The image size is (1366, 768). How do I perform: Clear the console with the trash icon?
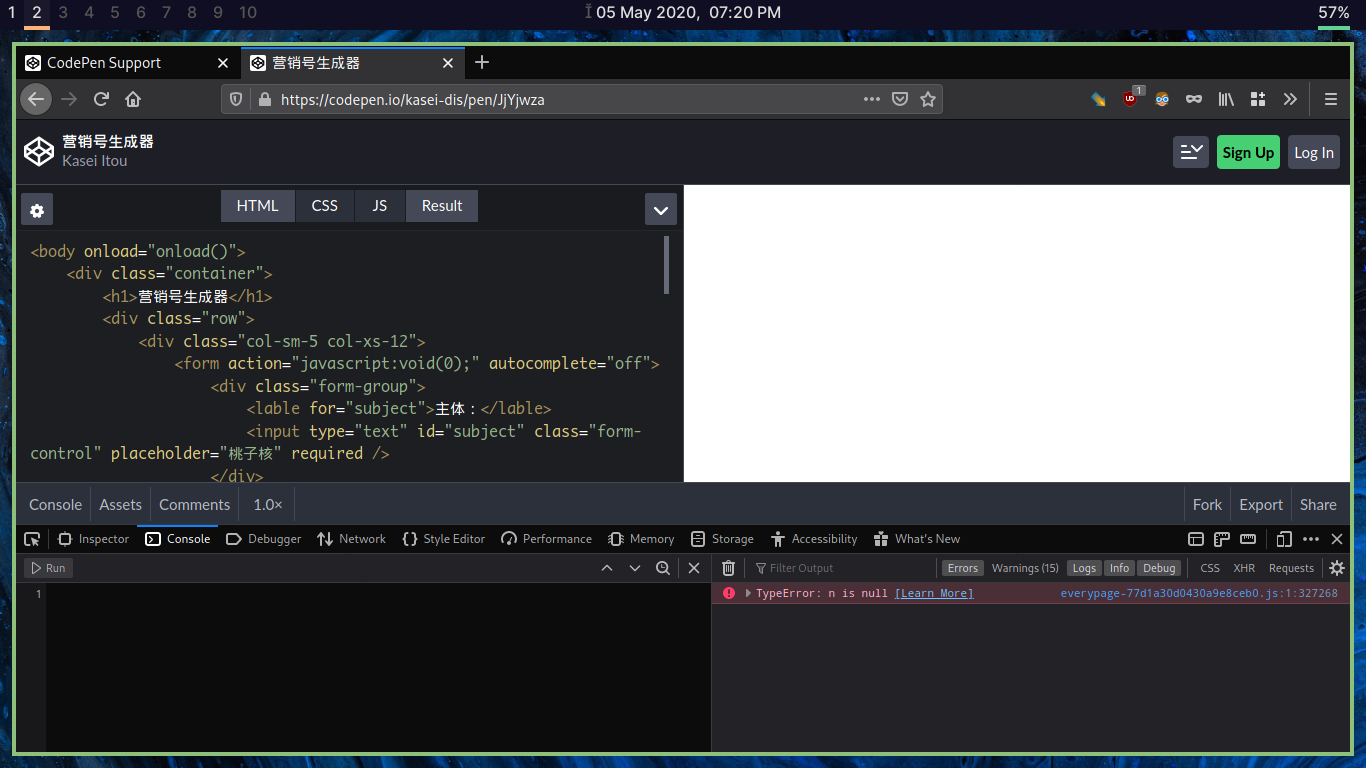click(728, 567)
